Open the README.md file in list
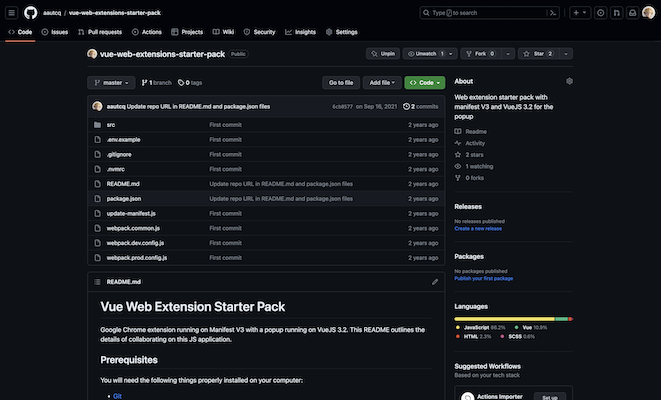This screenshot has height=400, width=661. [123, 184]
